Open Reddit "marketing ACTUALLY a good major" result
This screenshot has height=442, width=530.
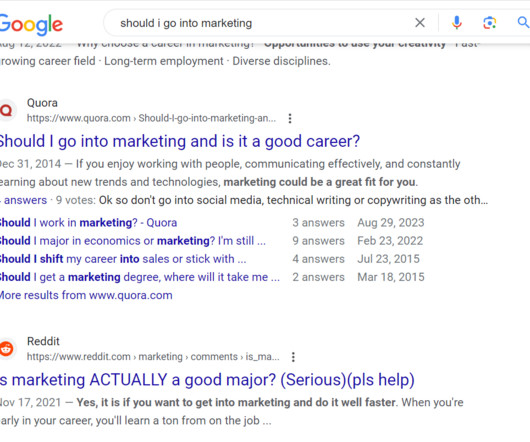207,380
